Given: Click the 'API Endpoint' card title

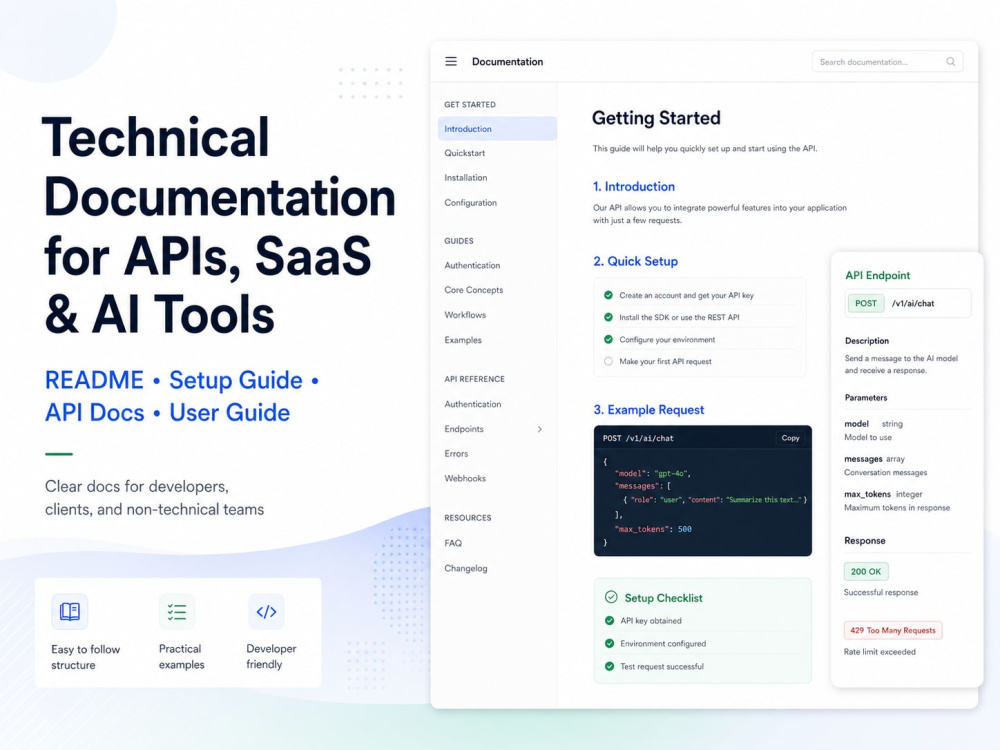Looking at the screenshot, I should (x=877, y=276).
